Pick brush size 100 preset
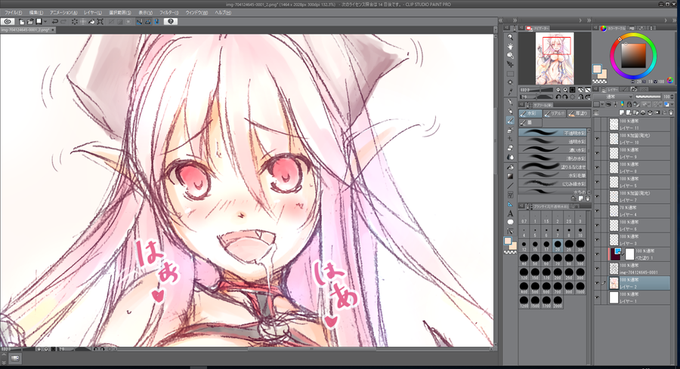Image resolution: width=680 pixels, height=369 pixels. (x=580, y=259)
